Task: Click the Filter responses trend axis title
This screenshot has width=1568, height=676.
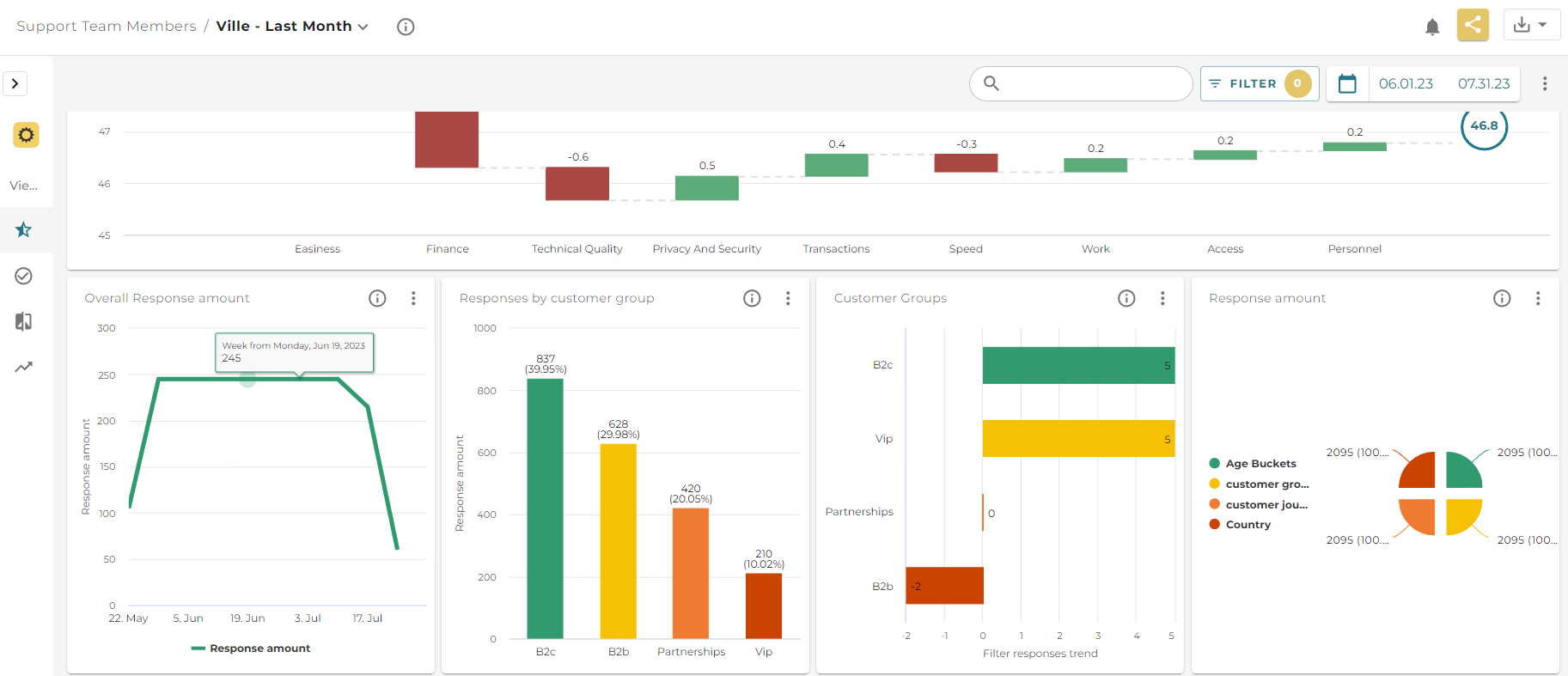Action: (x=1040, y=654)
